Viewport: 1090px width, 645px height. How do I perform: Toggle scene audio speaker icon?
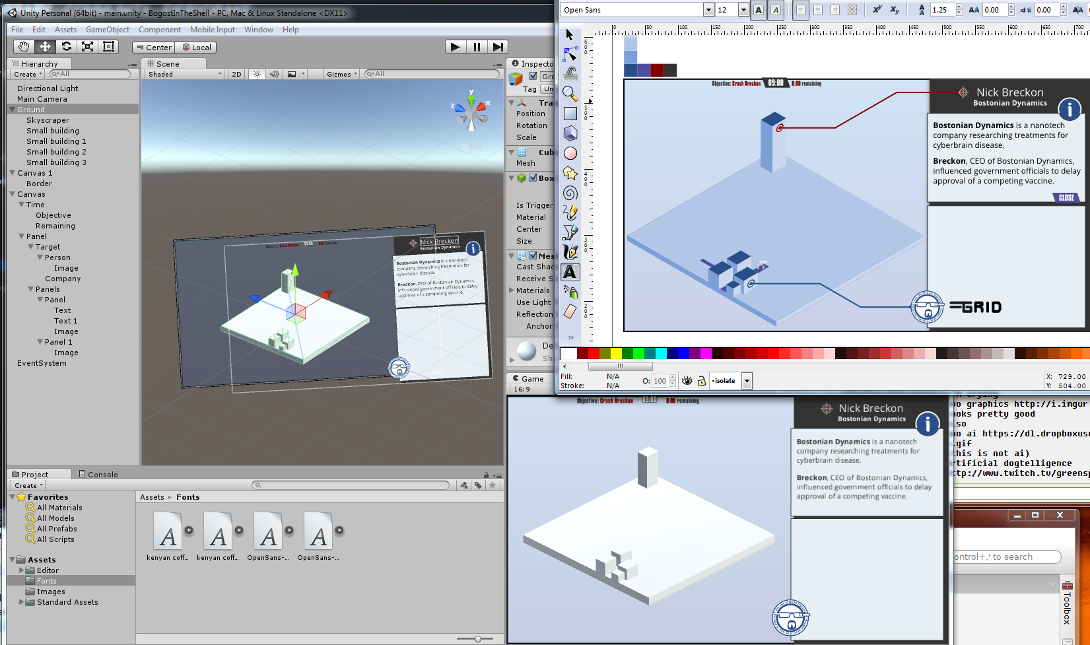pyautogui.click(x=275, y=74)
